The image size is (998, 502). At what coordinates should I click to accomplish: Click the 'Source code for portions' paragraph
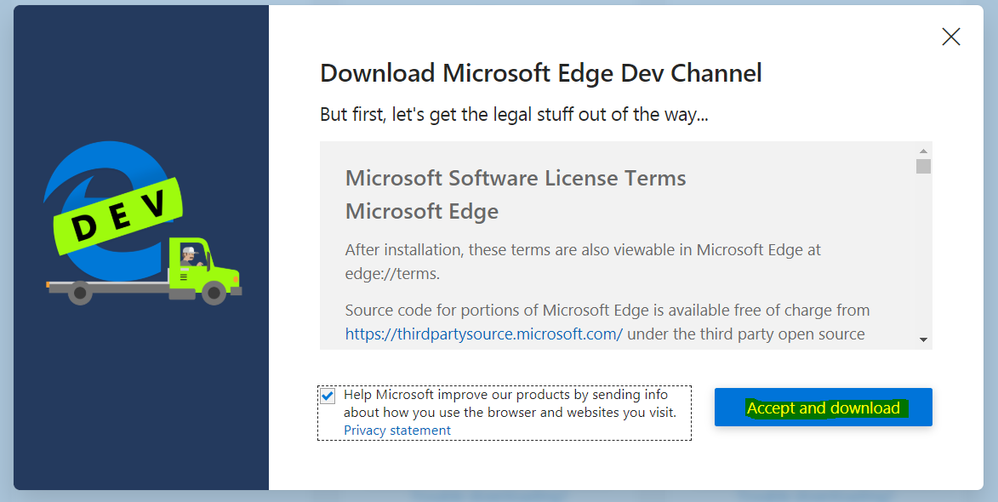[607, 310]
